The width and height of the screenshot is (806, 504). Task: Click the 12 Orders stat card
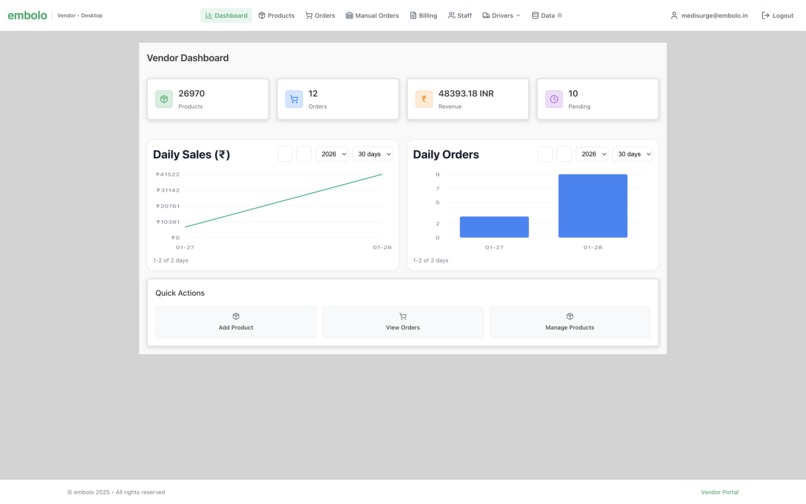pyautogui.click(x=338, y=99)
